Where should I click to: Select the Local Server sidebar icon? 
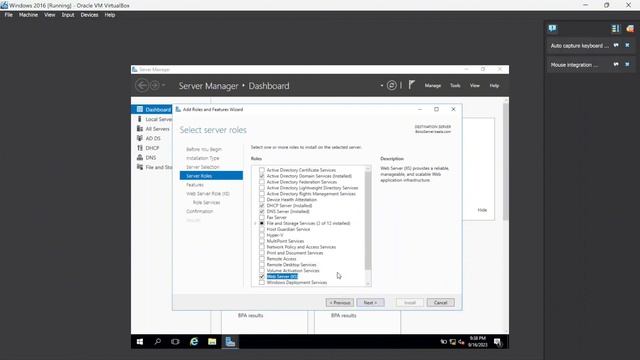[140, 119]
